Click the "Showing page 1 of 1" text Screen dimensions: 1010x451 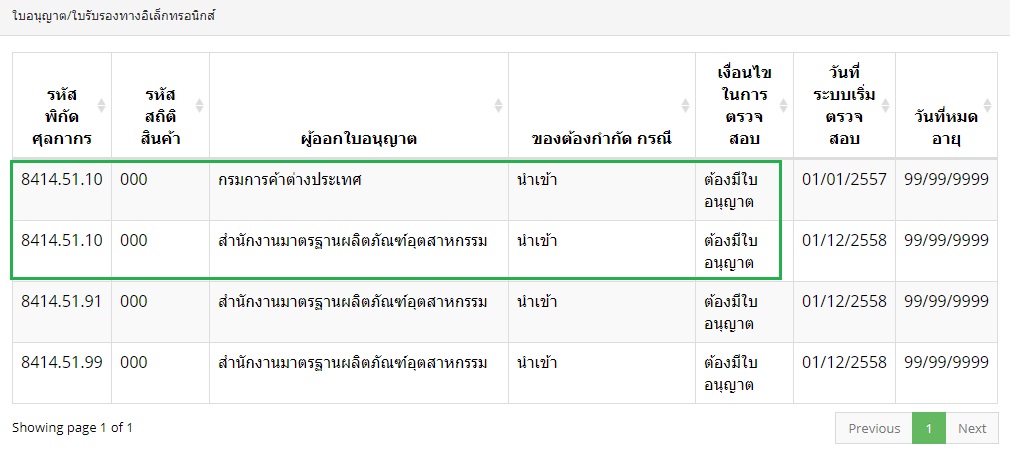click(72, 428)
